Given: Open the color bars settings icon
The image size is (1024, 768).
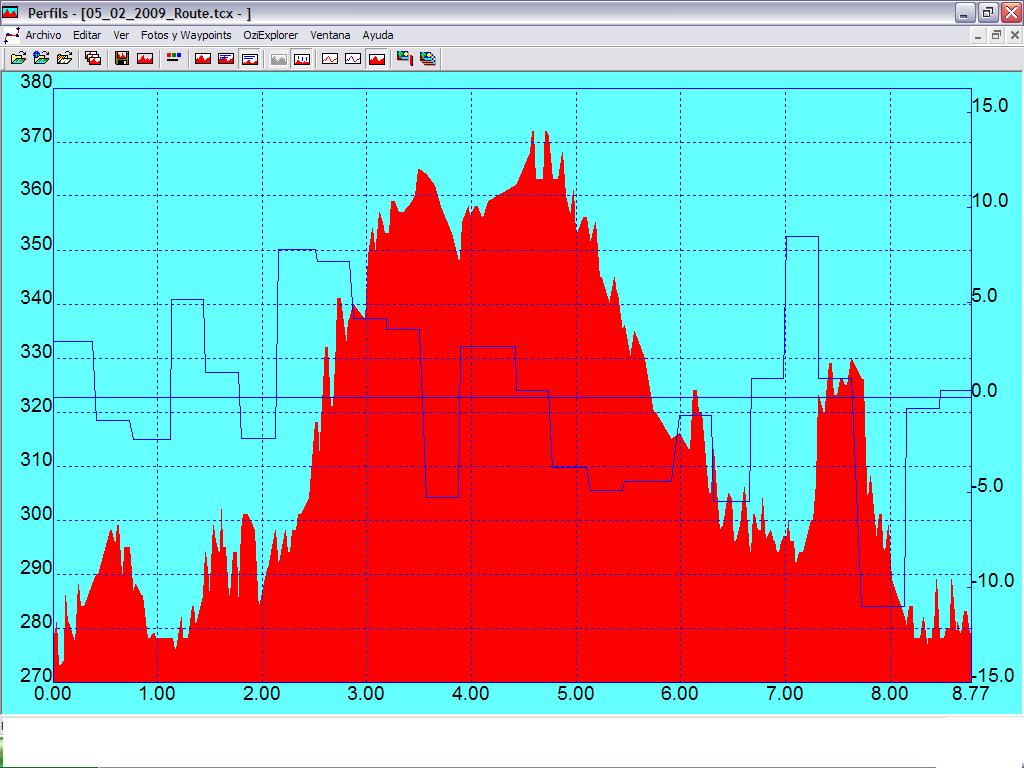Looking at the screenshot, I should click(x=174, y=59).
